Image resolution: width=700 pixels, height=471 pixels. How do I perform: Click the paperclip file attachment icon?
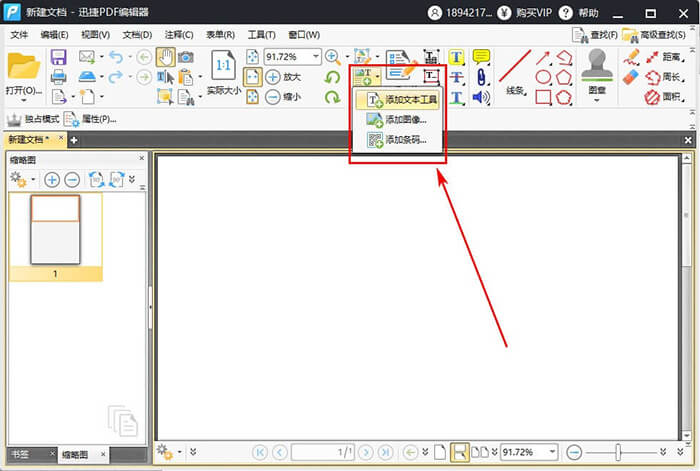(x=481, y=77)
